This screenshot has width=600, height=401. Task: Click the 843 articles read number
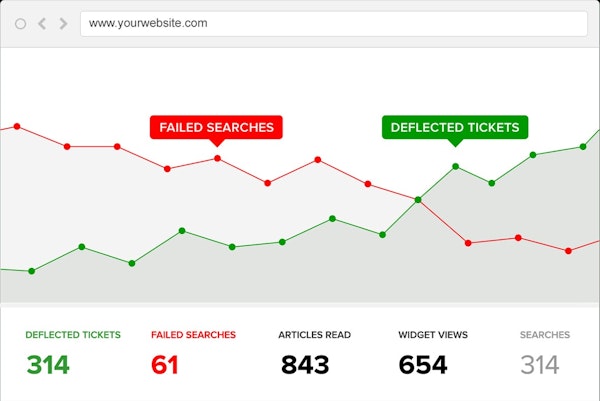click(305, 365)
